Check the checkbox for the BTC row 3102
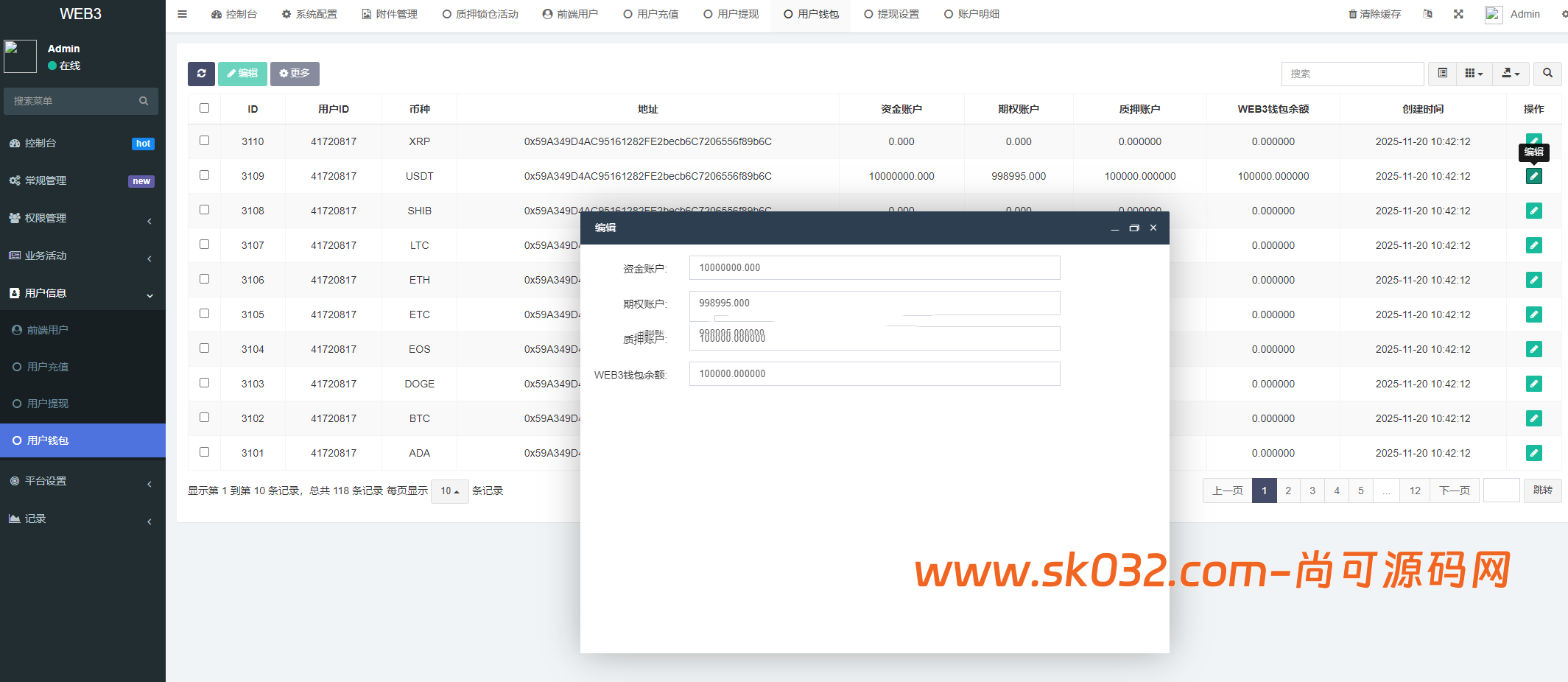The width and height of the screenshot is (1568, 682). (x=204, y=418)
